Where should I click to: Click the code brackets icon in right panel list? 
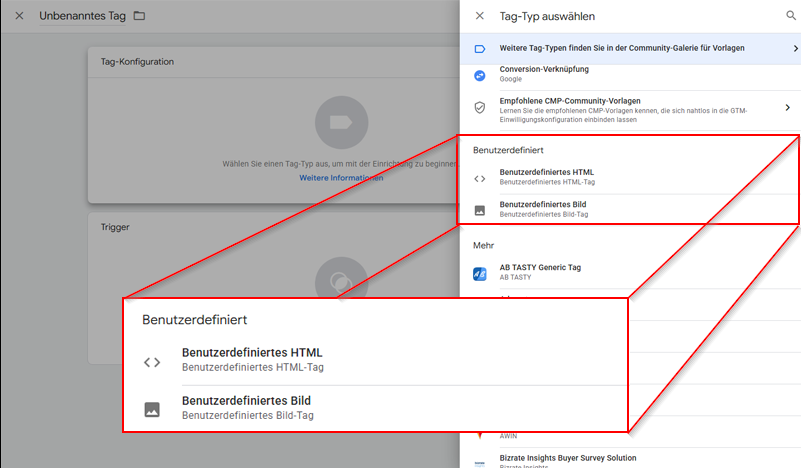pos(480,179)
